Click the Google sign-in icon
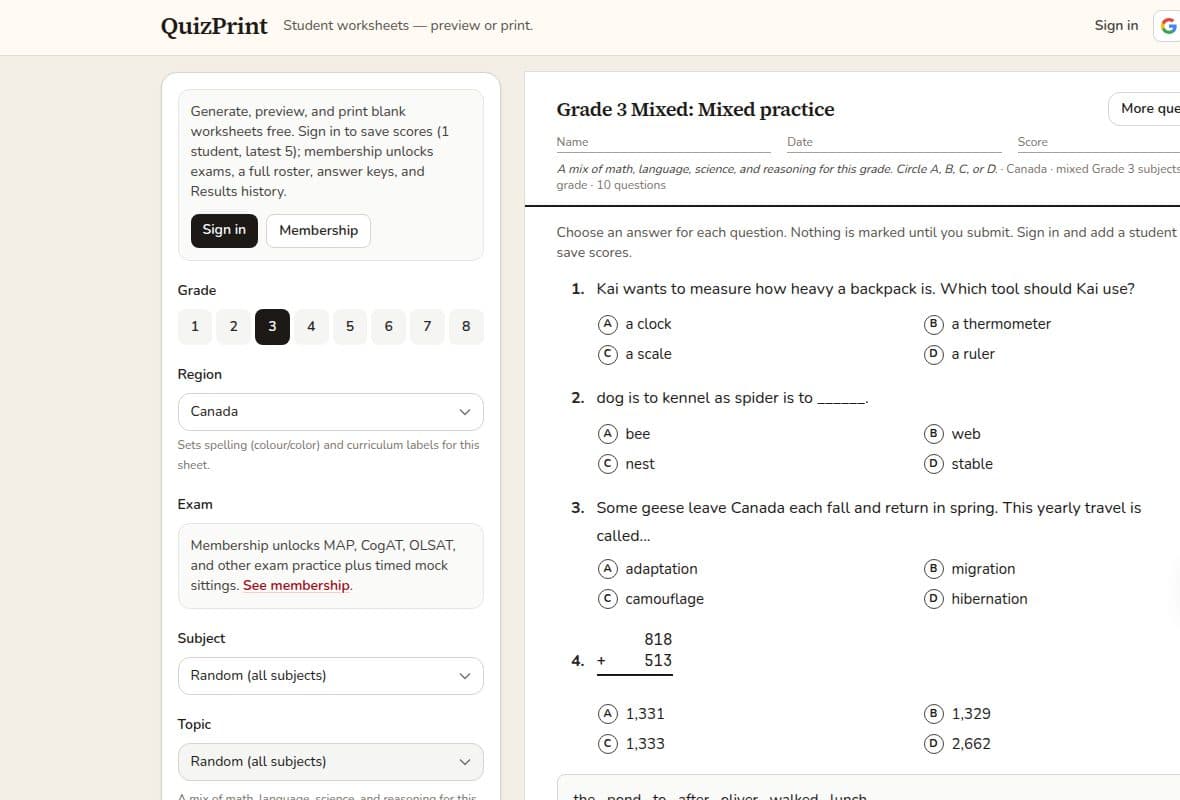The image size is (1180, 800). (x=1168, y=26)
